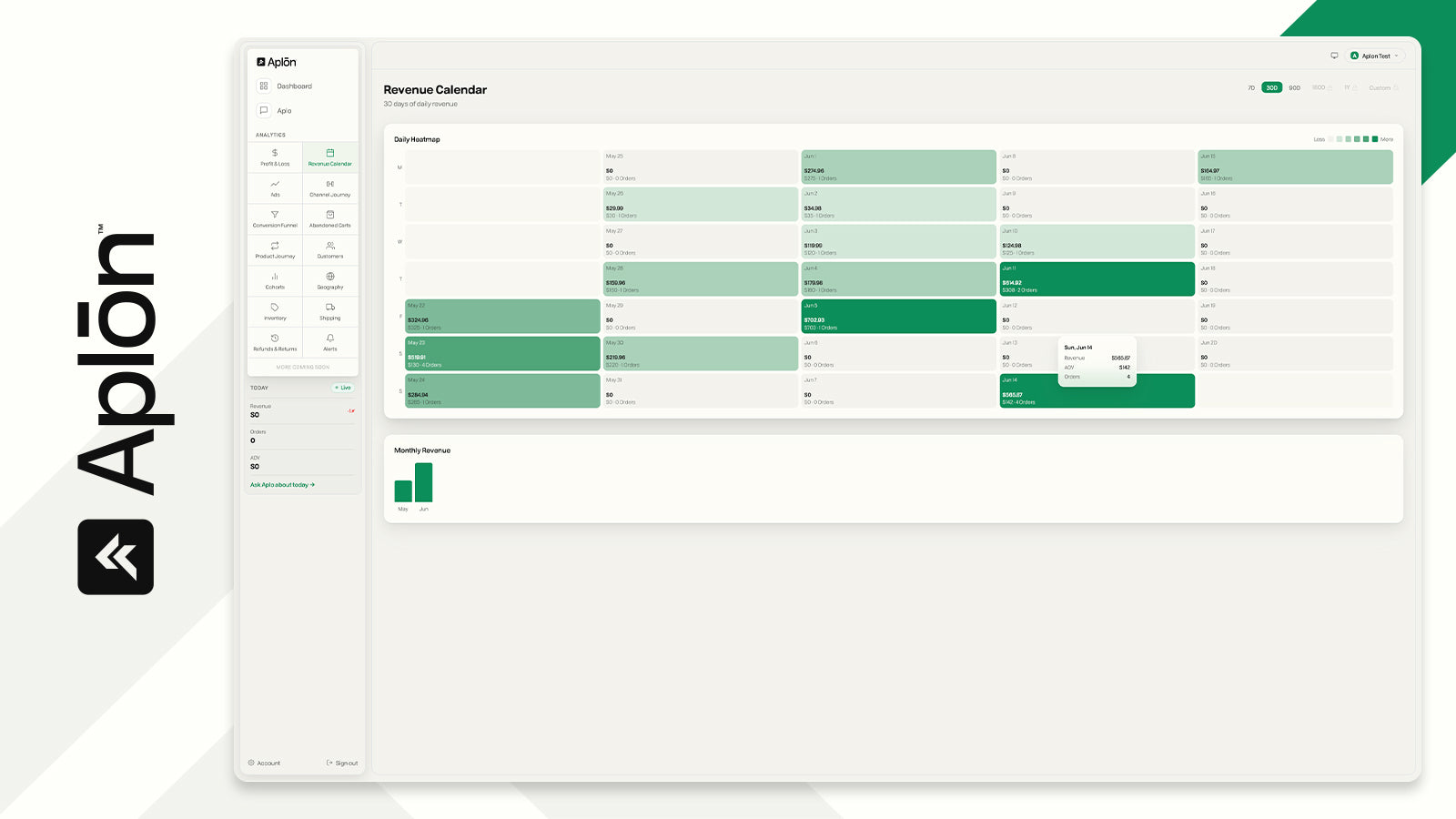Select the Jun 8 heatmap cell
The width and height of the screenshot is (1456, 819).
(x=1097, y=167)
